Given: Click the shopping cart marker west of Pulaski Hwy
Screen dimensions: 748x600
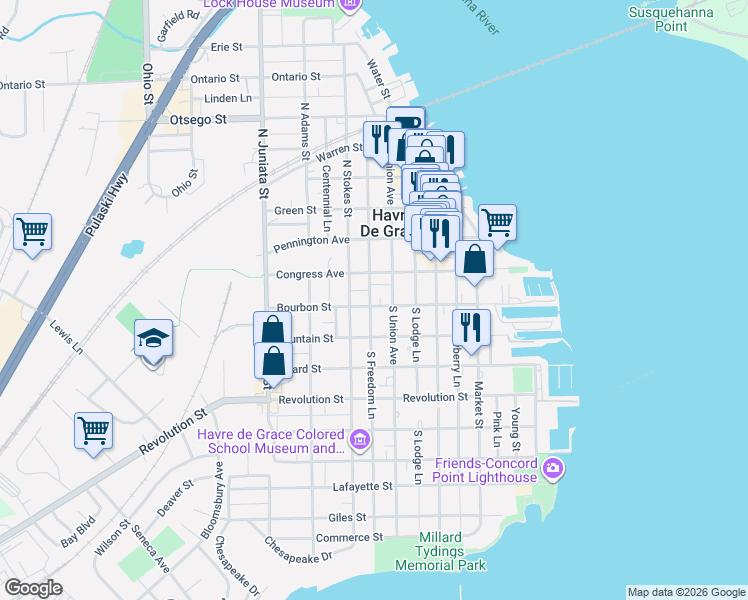Looking at the screenshot, I should pyautogui.click(x=32, y=232).
